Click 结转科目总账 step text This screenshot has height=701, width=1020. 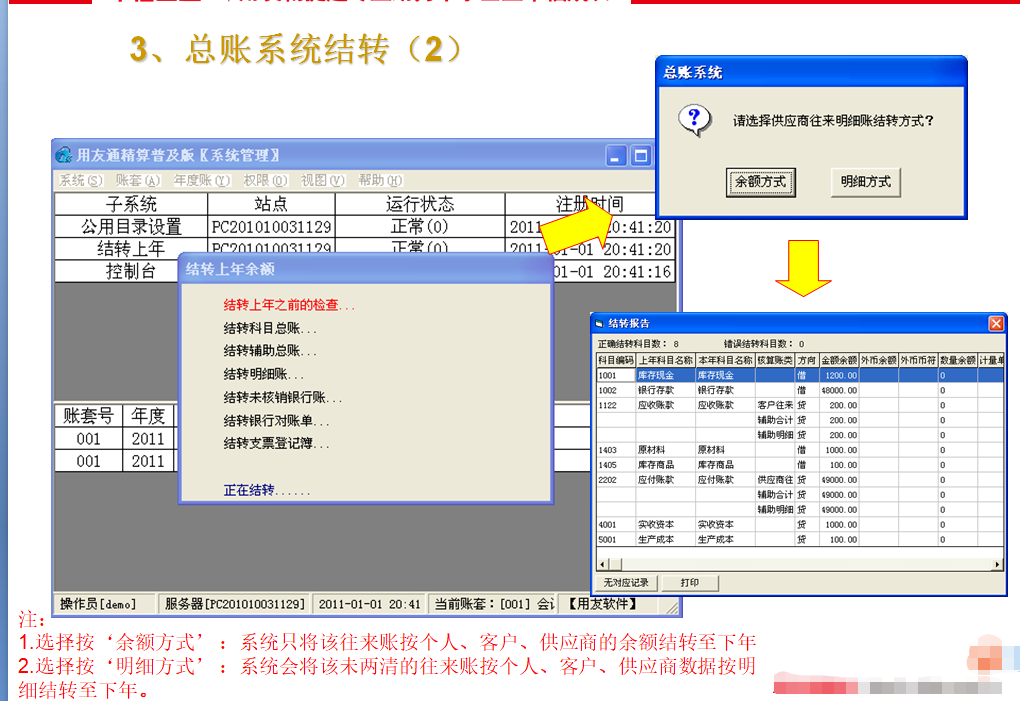pyautogui.click(x=270, y=328)
